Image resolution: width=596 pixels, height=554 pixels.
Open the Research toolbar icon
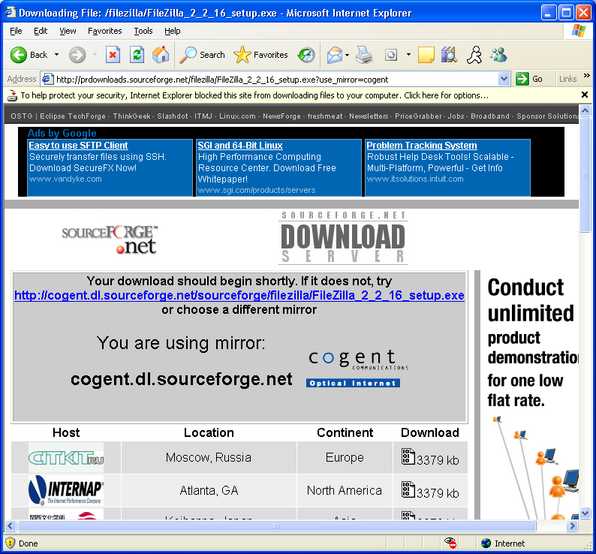pyautogui.click(x=449, y=55)
